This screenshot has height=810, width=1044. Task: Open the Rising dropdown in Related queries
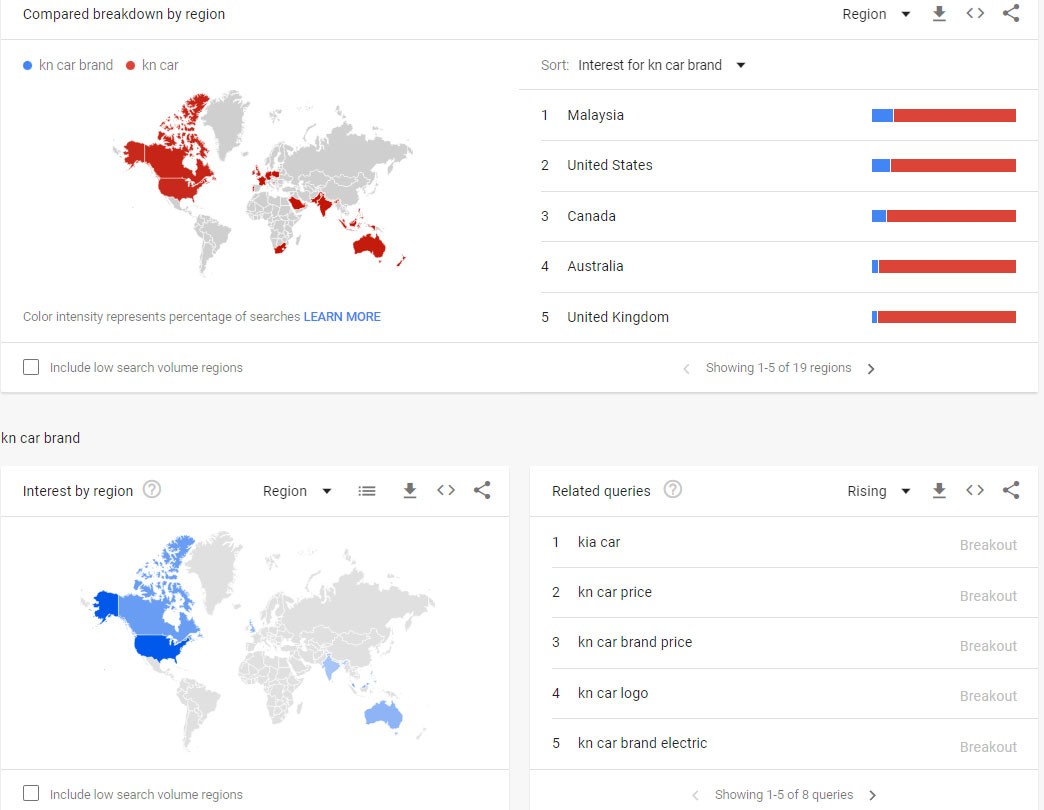pos(879,491)
